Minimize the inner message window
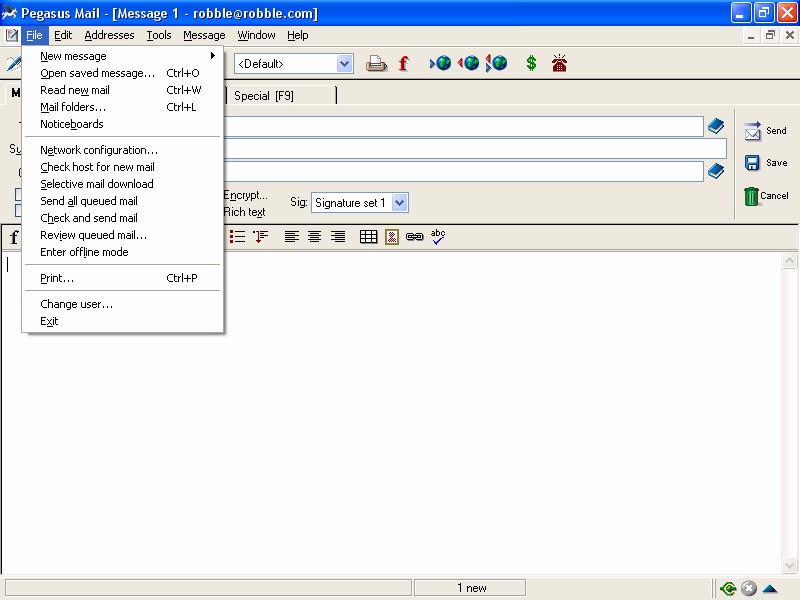Screen dimensions: 800x600 coord(751,35)
